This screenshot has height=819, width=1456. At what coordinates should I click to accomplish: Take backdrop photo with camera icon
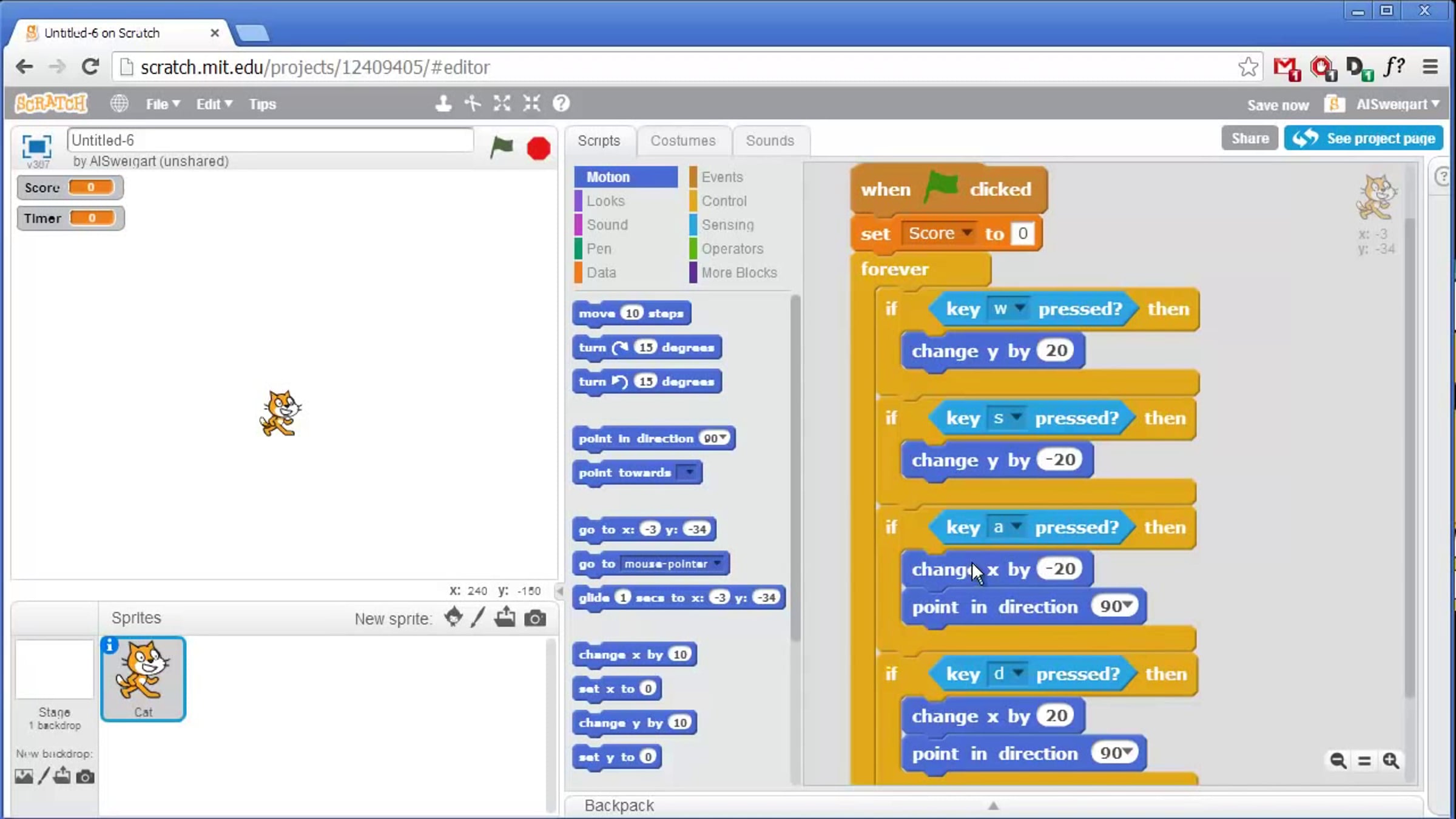tap(85, 777)
